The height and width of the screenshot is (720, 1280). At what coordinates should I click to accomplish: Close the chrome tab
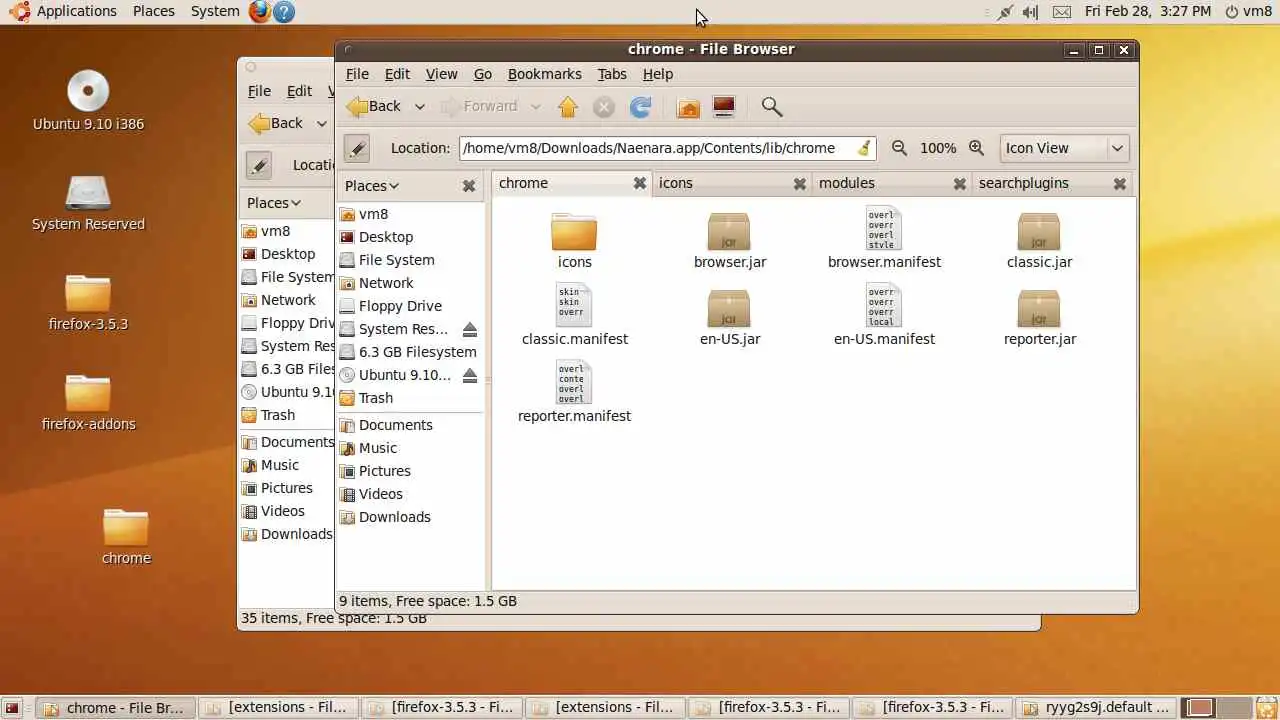coord(639,184)
